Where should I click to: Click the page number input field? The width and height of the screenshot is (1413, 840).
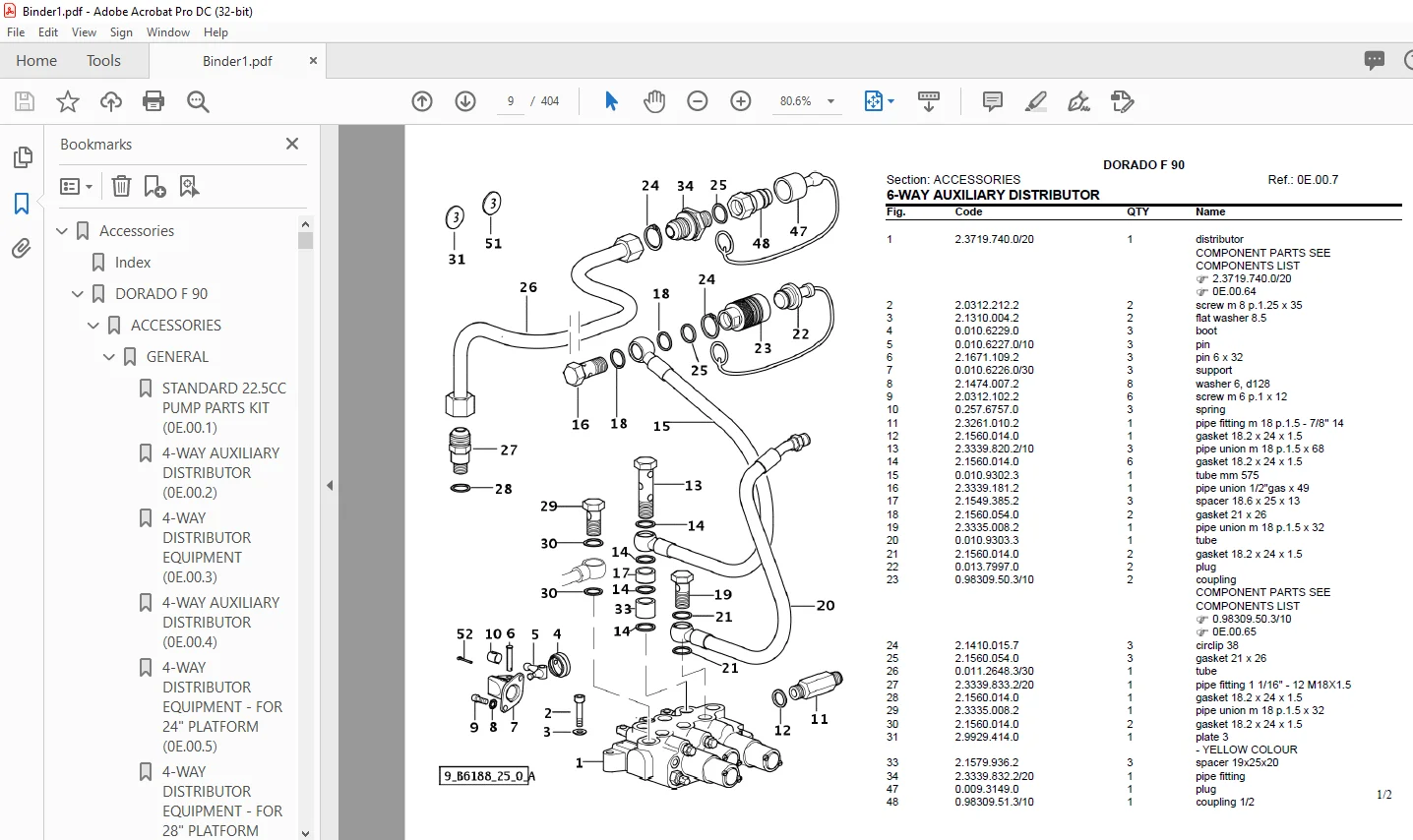pyautogui.click(x=510, y=101)
